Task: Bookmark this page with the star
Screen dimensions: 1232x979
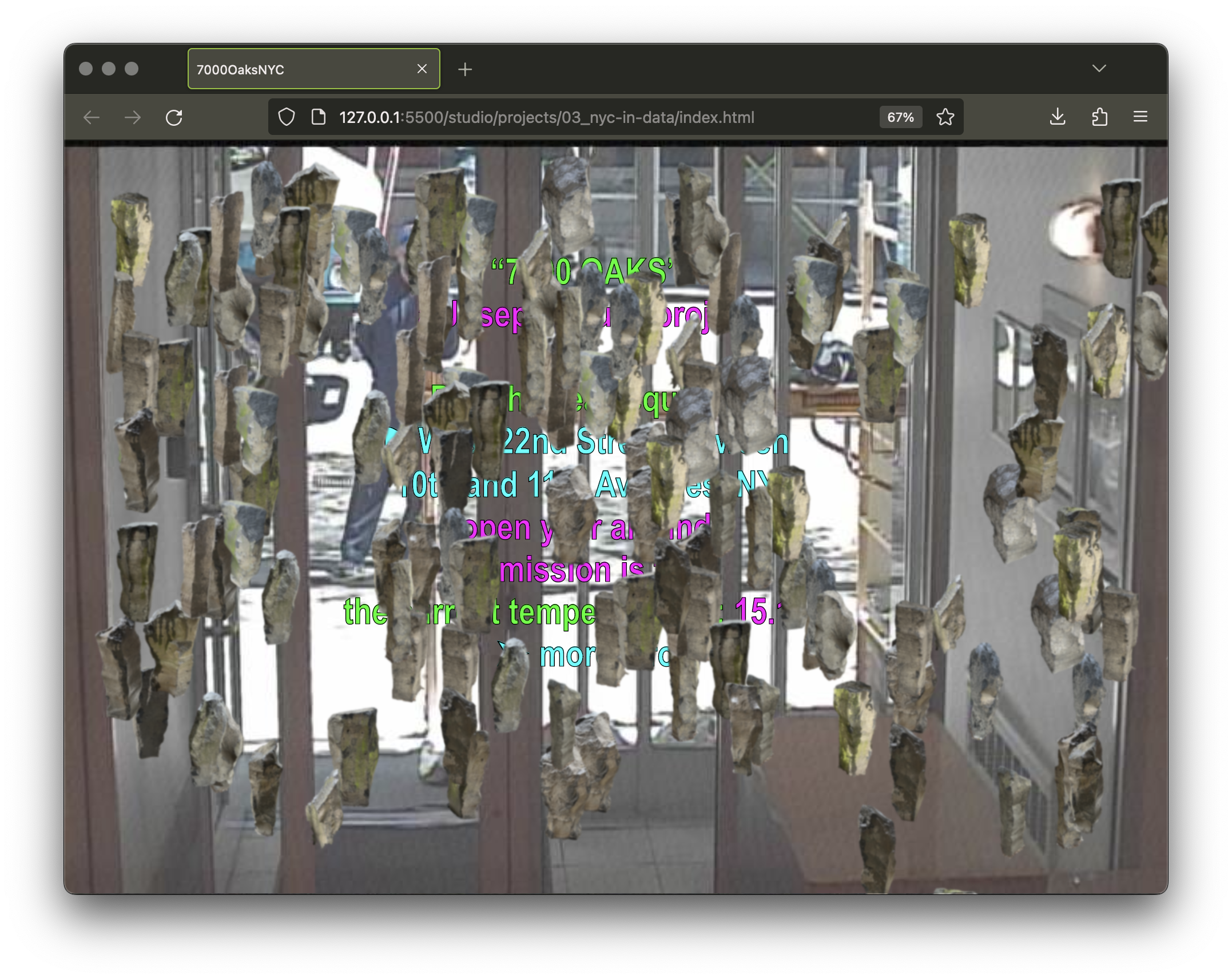Action: [945, 117]
